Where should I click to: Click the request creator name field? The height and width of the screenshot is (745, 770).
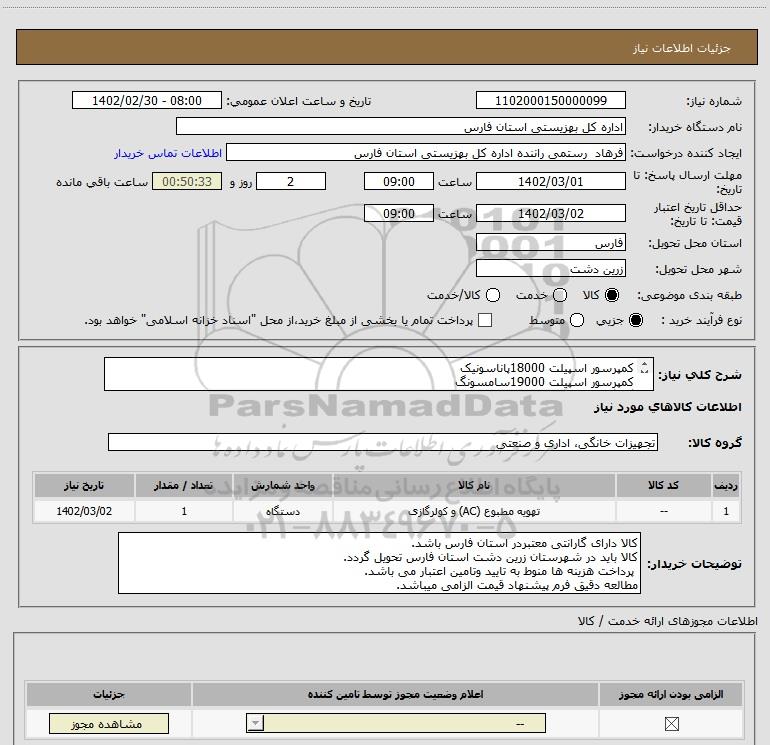pos(426,153)
